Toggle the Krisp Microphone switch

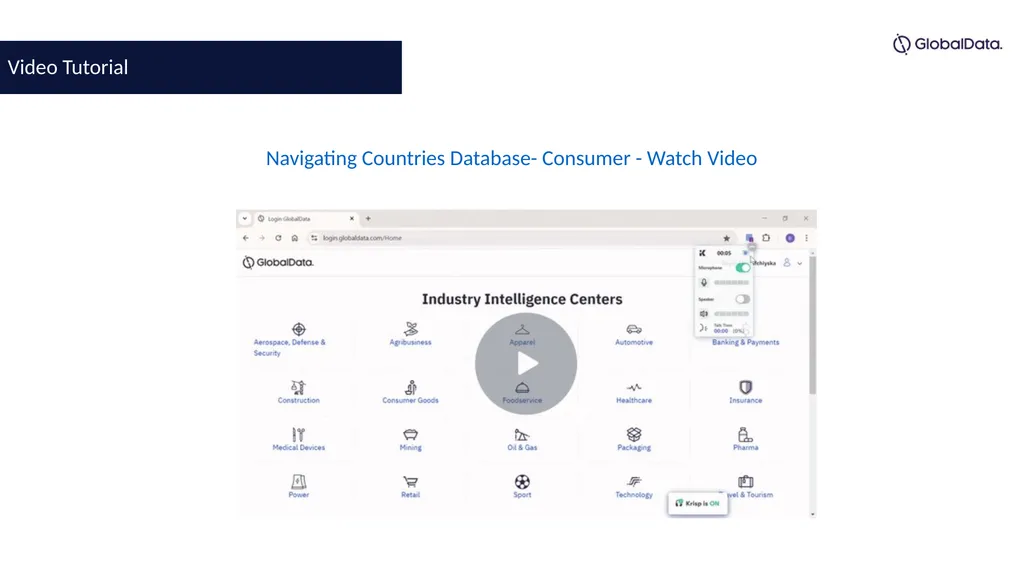(x=743, y=268)
